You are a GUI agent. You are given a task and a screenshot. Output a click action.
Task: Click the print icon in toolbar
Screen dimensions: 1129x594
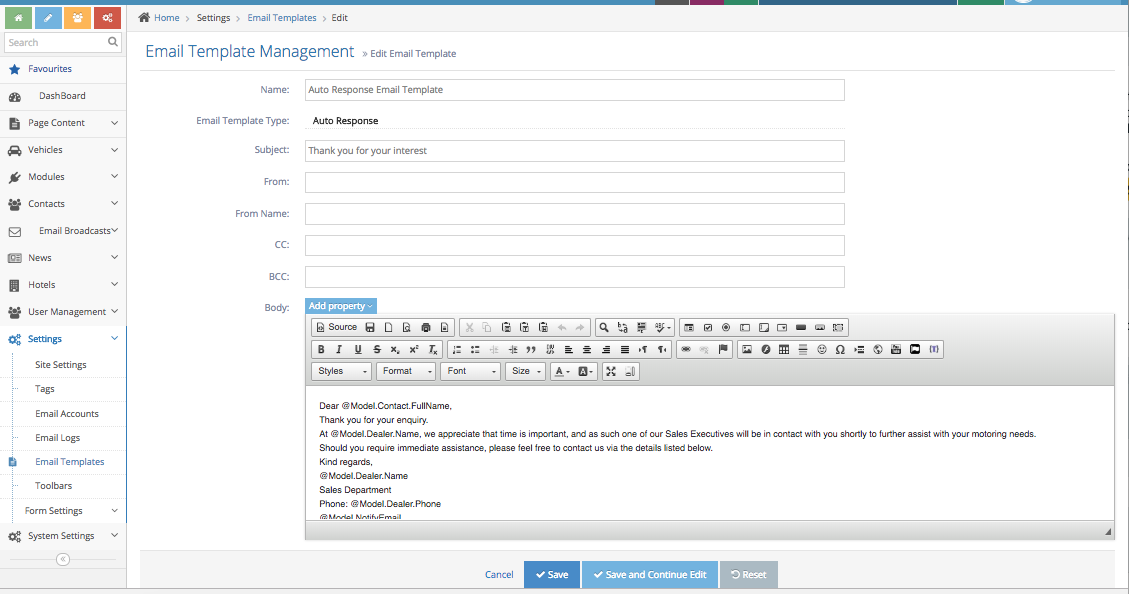(x=426, y=327)
